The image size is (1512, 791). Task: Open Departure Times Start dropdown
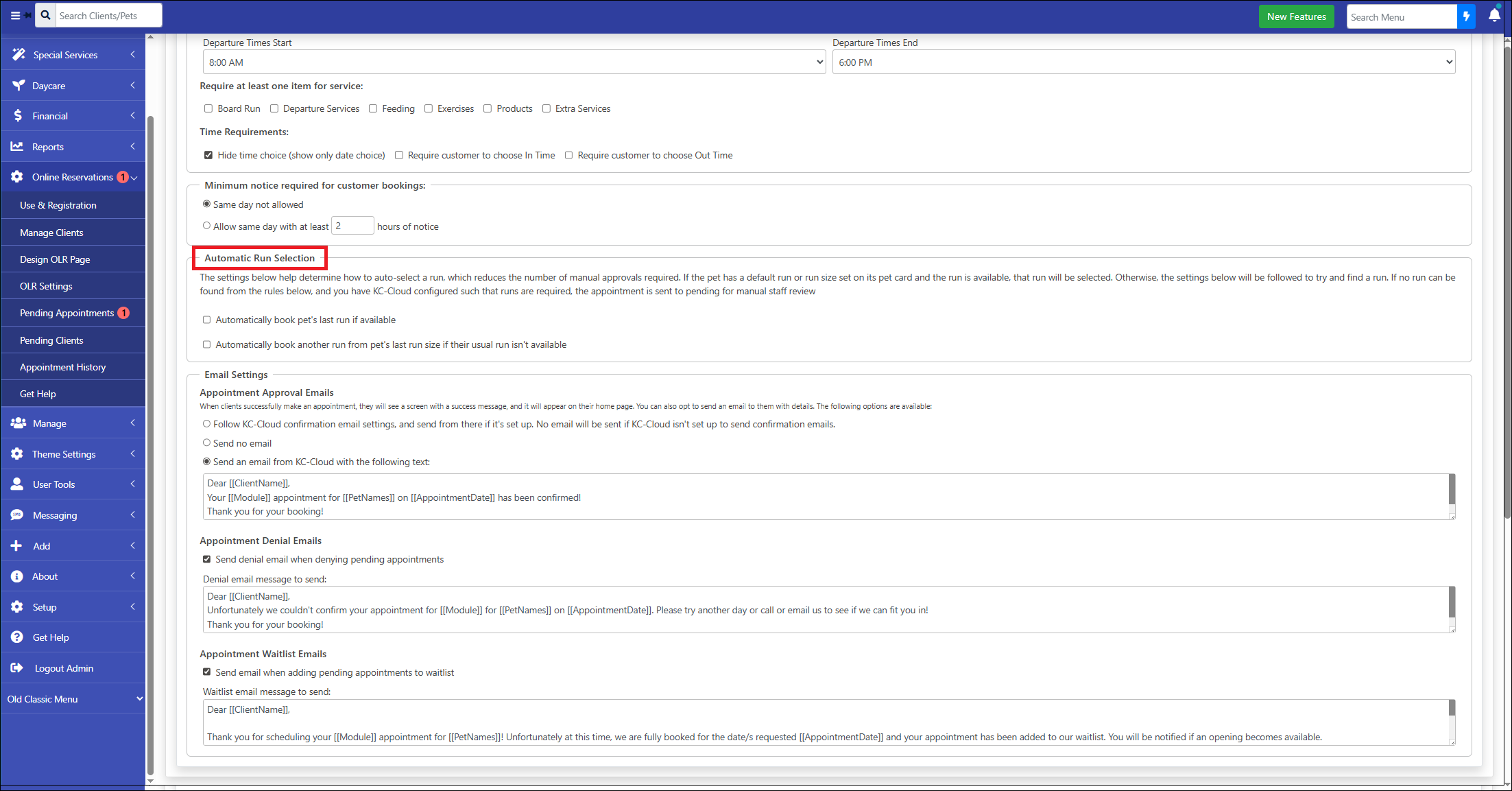pos(514,62)
